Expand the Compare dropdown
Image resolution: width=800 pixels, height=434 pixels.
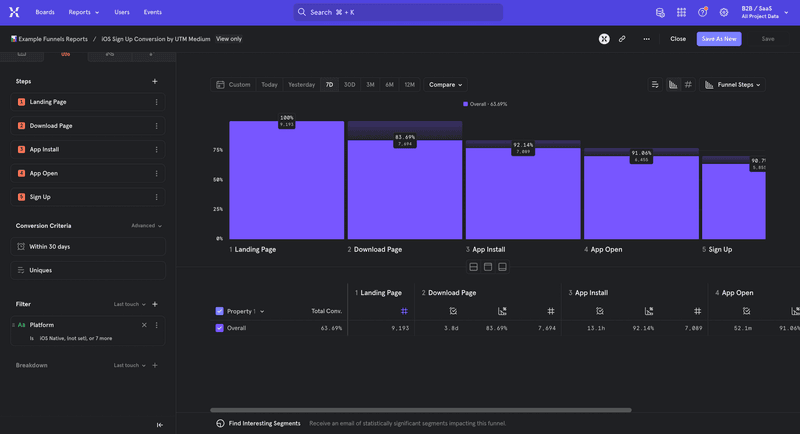point(446,85)
